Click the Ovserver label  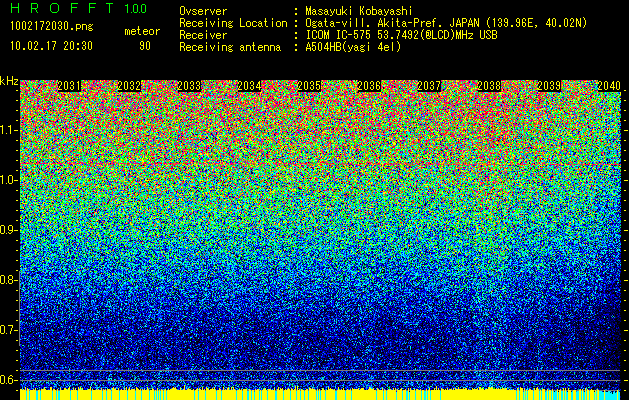[x=203, y=11]
